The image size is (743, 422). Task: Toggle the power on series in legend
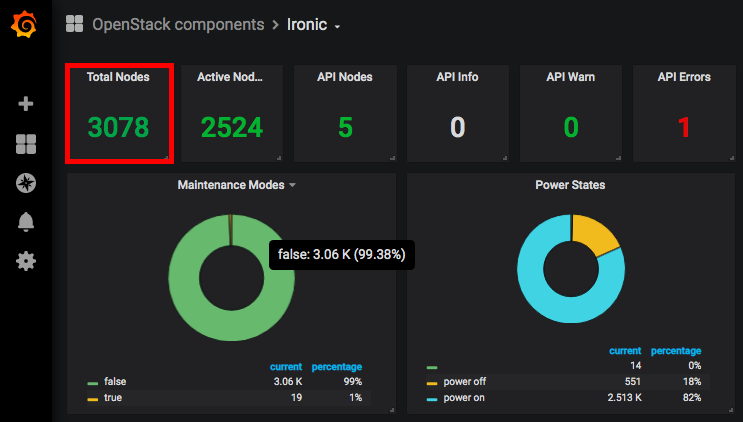tap(464, 397)
